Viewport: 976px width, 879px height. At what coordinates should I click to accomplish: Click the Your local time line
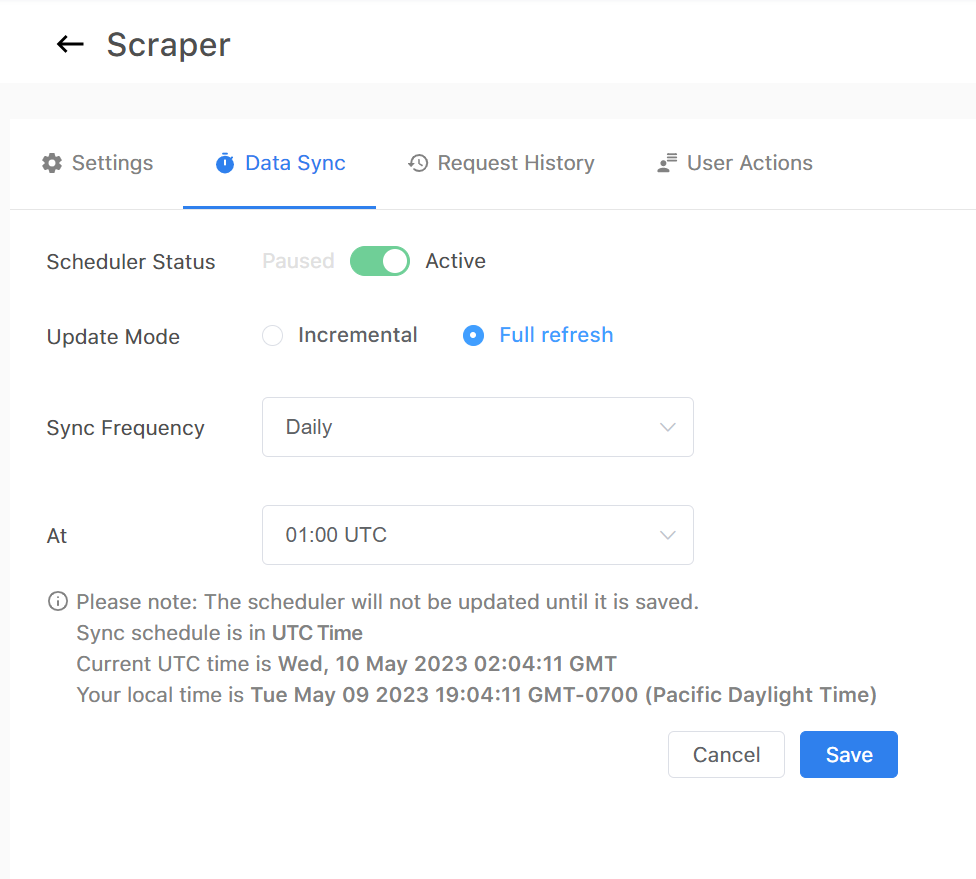click(476, 695)
